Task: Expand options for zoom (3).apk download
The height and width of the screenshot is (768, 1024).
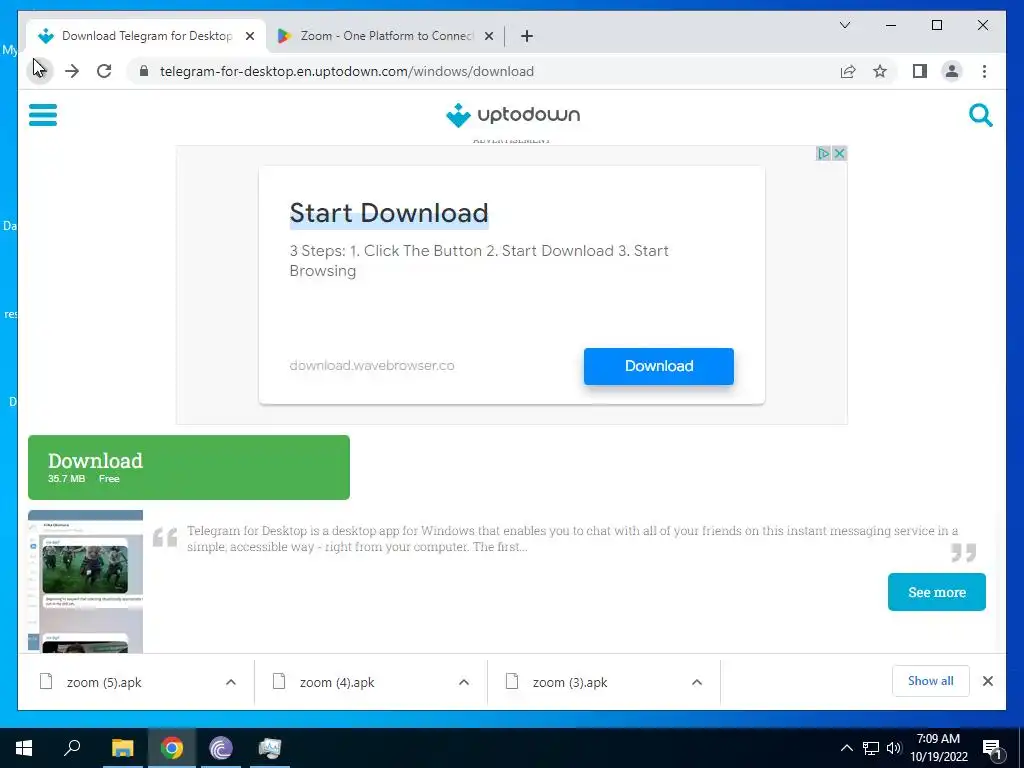Action: [x=697, y=682]
